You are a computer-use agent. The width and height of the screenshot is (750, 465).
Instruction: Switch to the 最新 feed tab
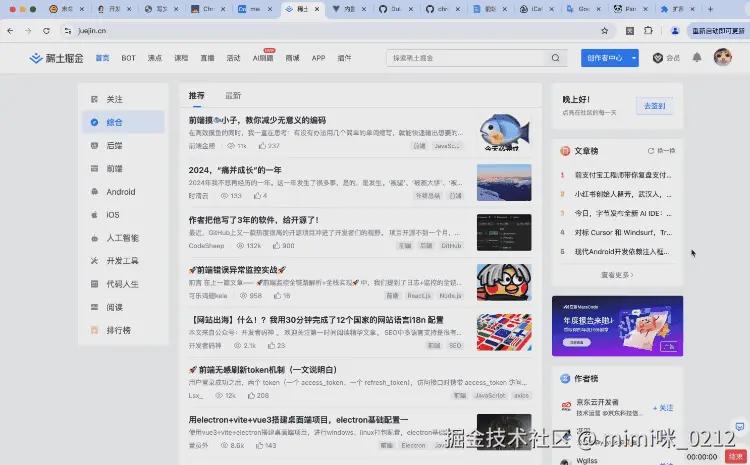[x=233, y=96]
